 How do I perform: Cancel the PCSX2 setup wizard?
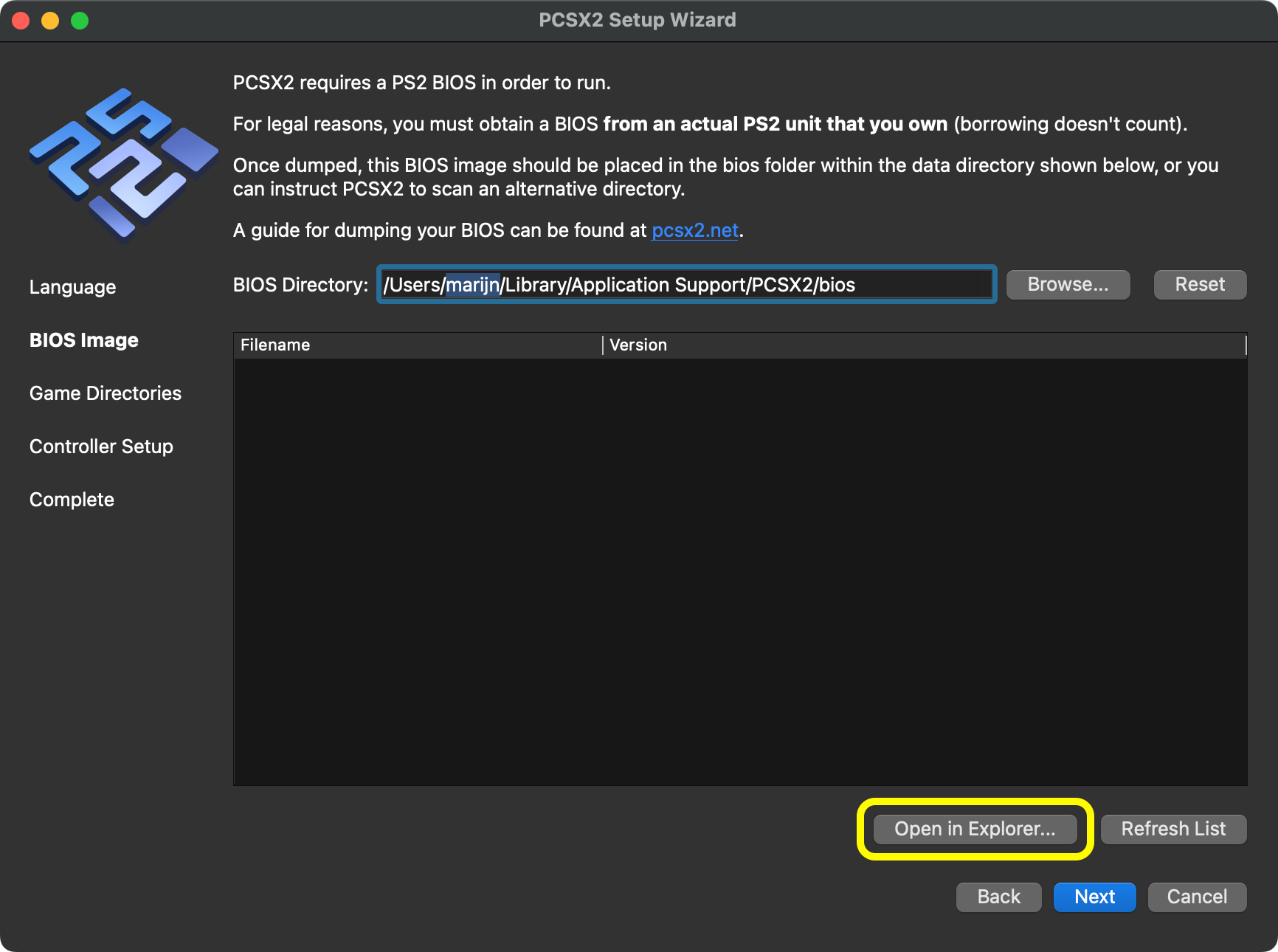1196,897
